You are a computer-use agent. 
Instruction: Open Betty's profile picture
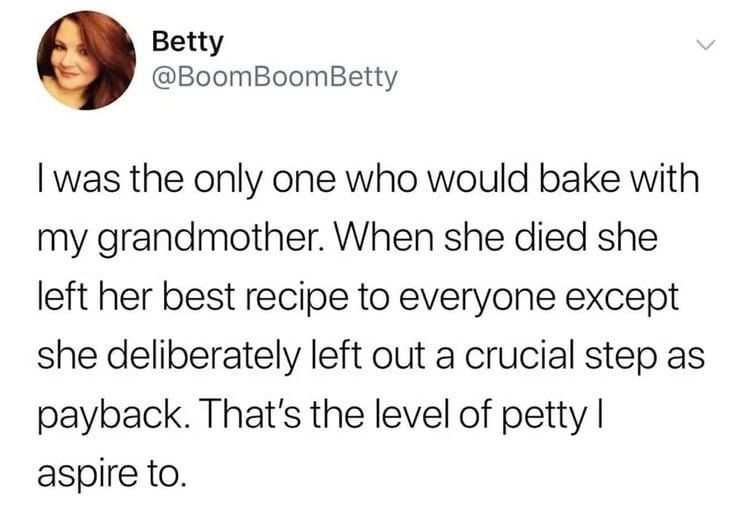pos(86,61)
